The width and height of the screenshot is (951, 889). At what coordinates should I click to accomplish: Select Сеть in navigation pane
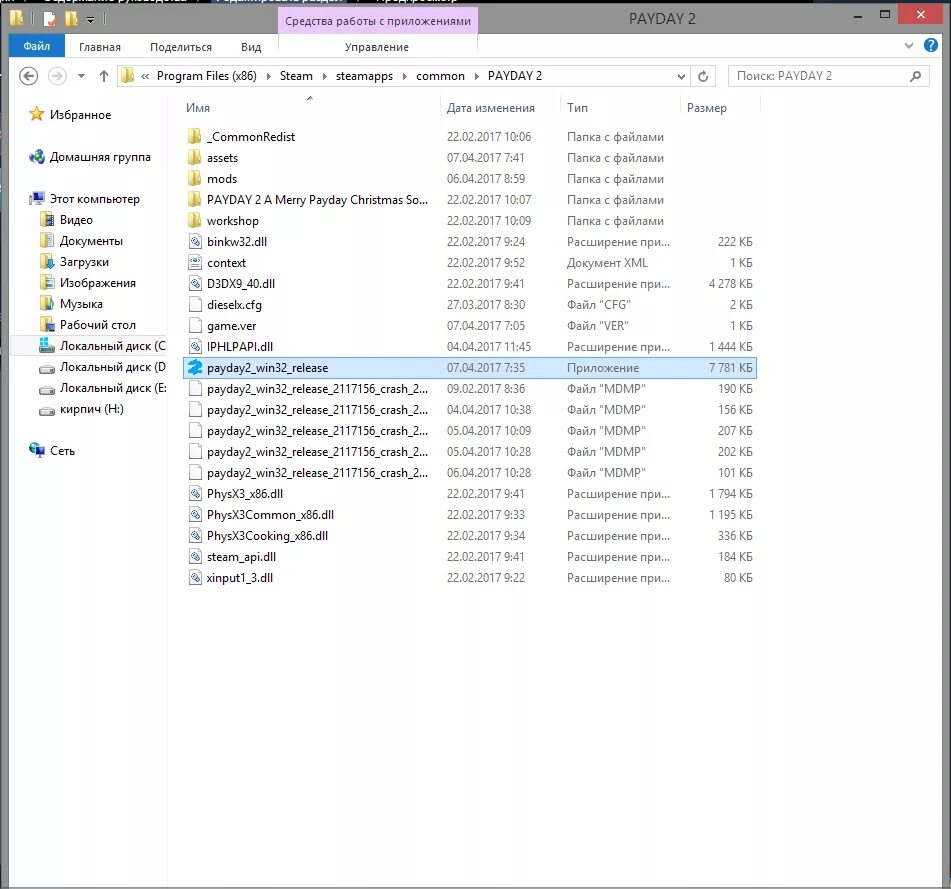pyautogui.click(x=62, y=451)
